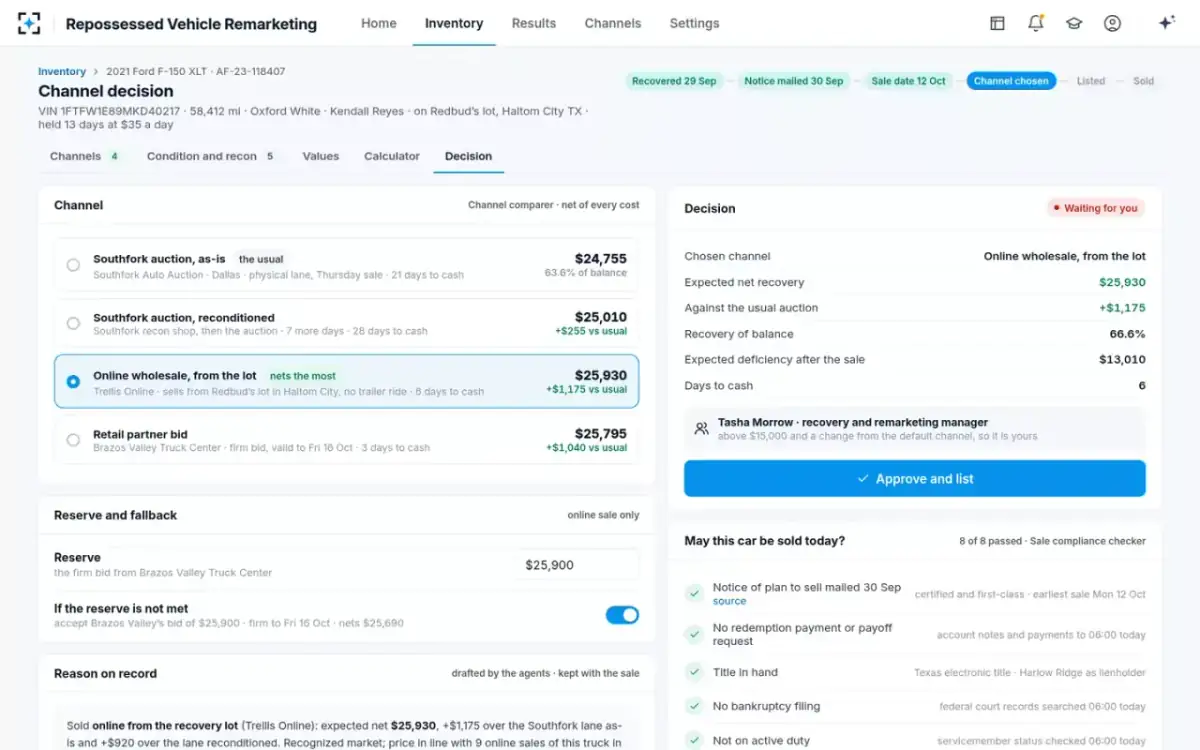
Task: Switch to Condition and recon tab
Action: pos(211,156)
